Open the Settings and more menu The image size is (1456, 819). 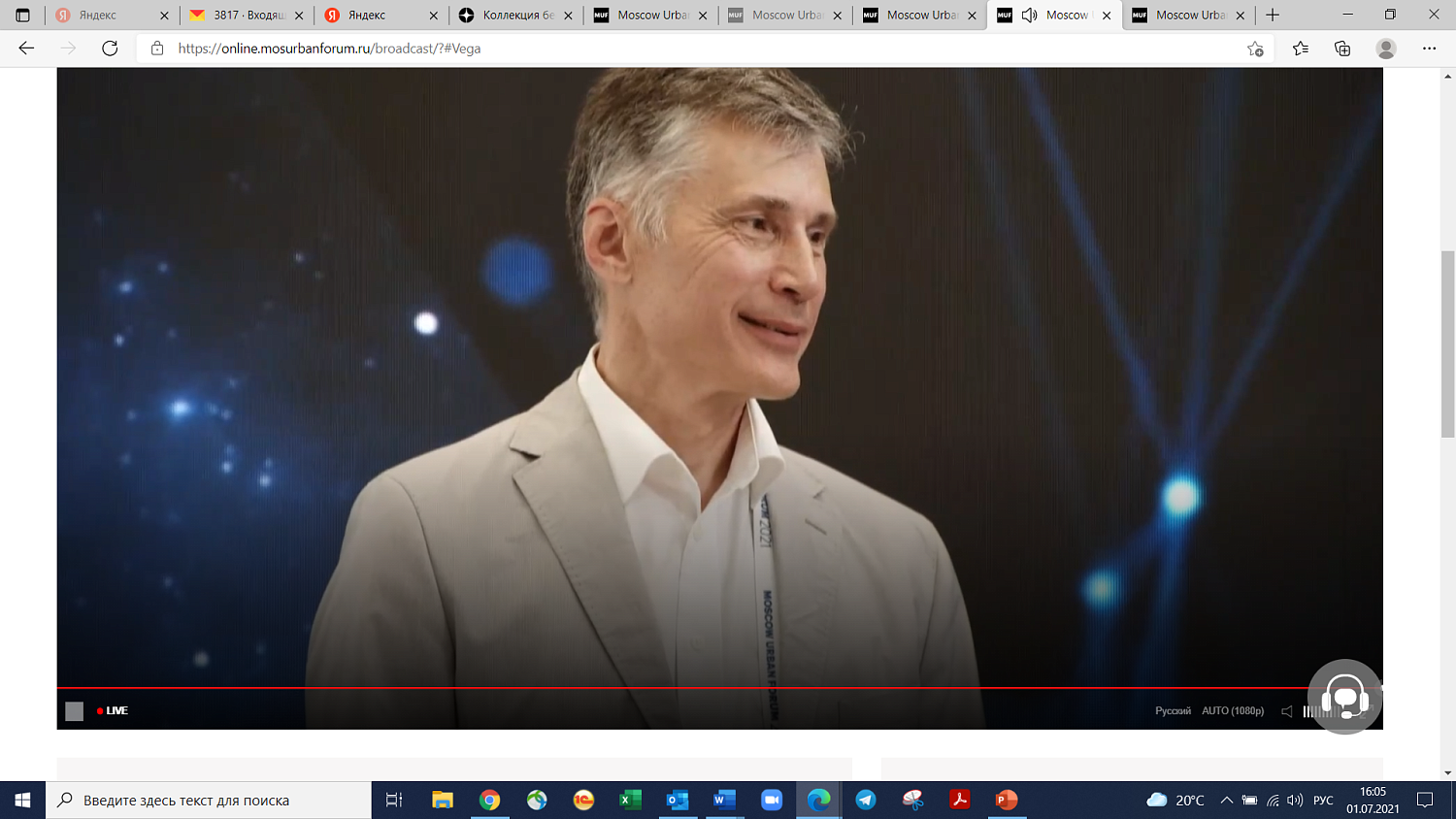click(1429, 49)
